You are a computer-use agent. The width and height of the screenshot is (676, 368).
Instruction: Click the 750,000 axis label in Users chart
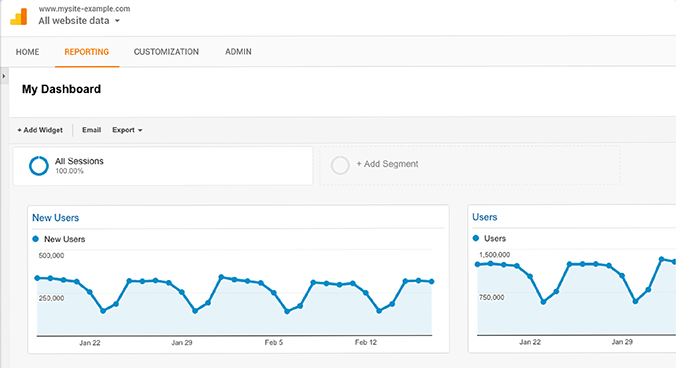point(491,297)
